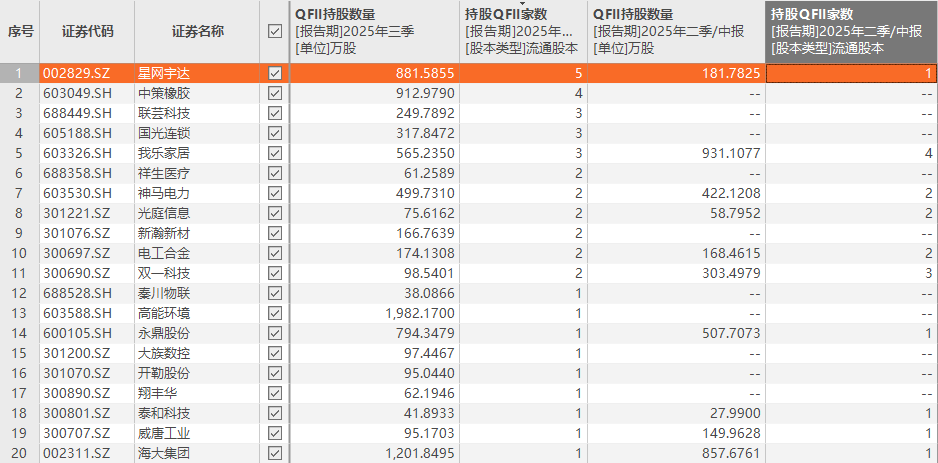Click the value 912.9790
The height and width of the screenshot is (463, 938).
pyautogui.click(x=425, y=93)
